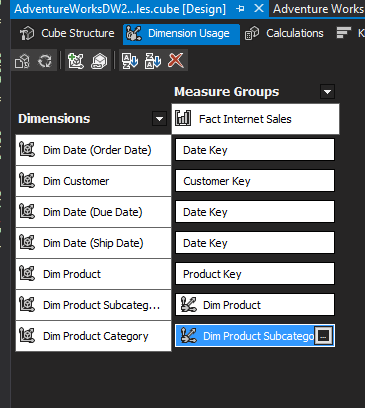Image resolution: width=365 pixels, height=408 pixels.
Task: Select Date Key cell for Due Date
Action: pyautogui.click(x=255, y=212)
